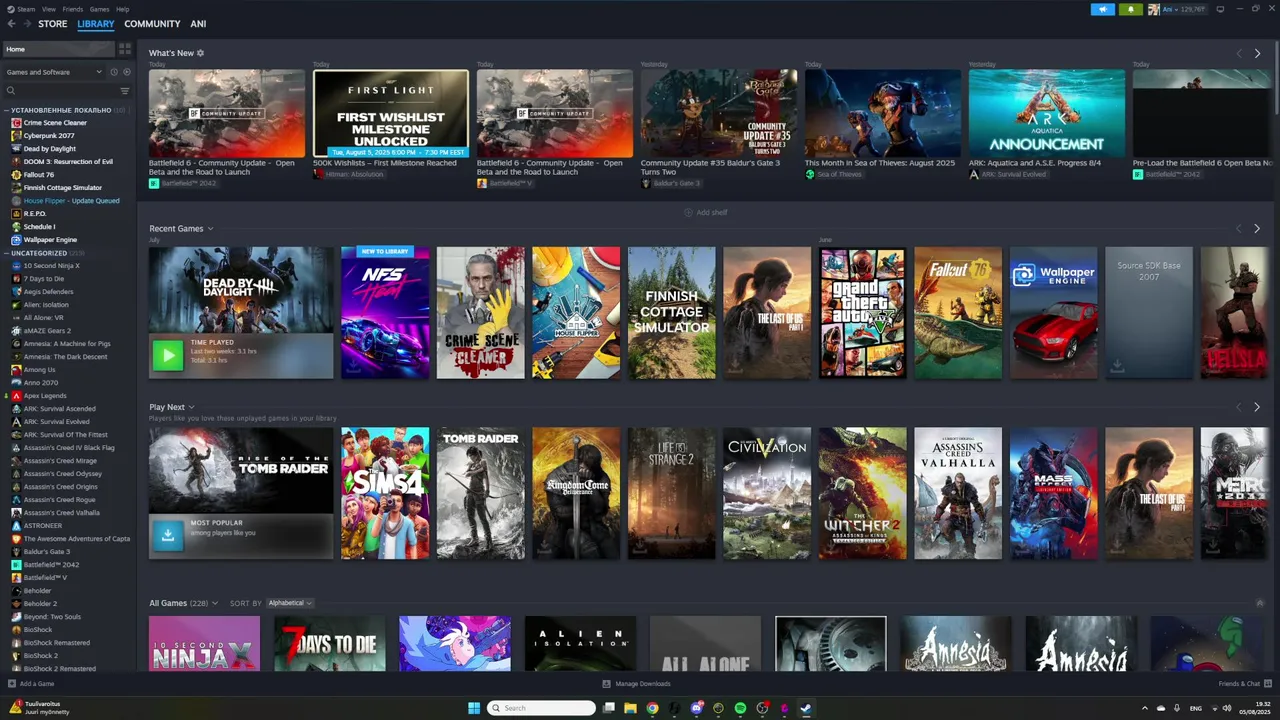Click Add shelf button

pos(706,213)
